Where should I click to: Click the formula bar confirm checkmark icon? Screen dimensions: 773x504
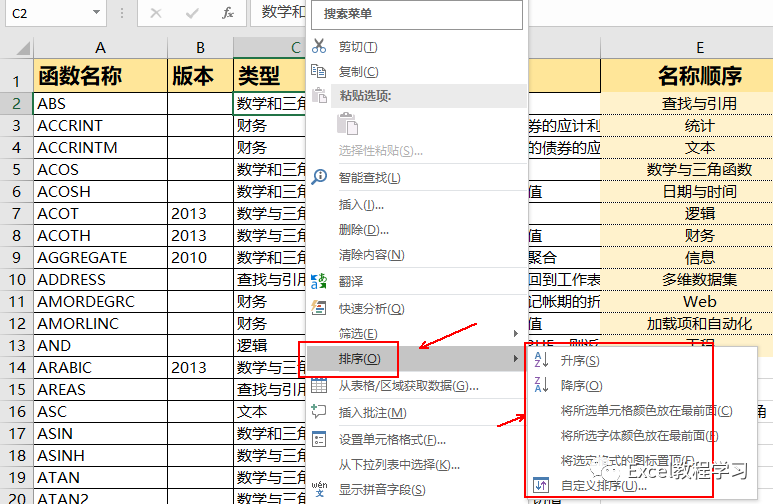[192, 13]
